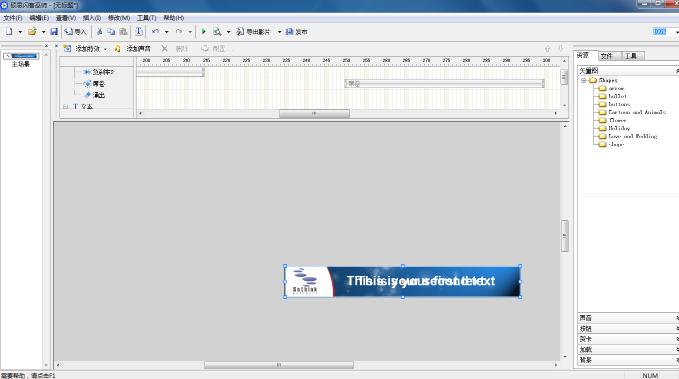
Task: Save the project with floppy icon
Action: click(x=54, y=32)
